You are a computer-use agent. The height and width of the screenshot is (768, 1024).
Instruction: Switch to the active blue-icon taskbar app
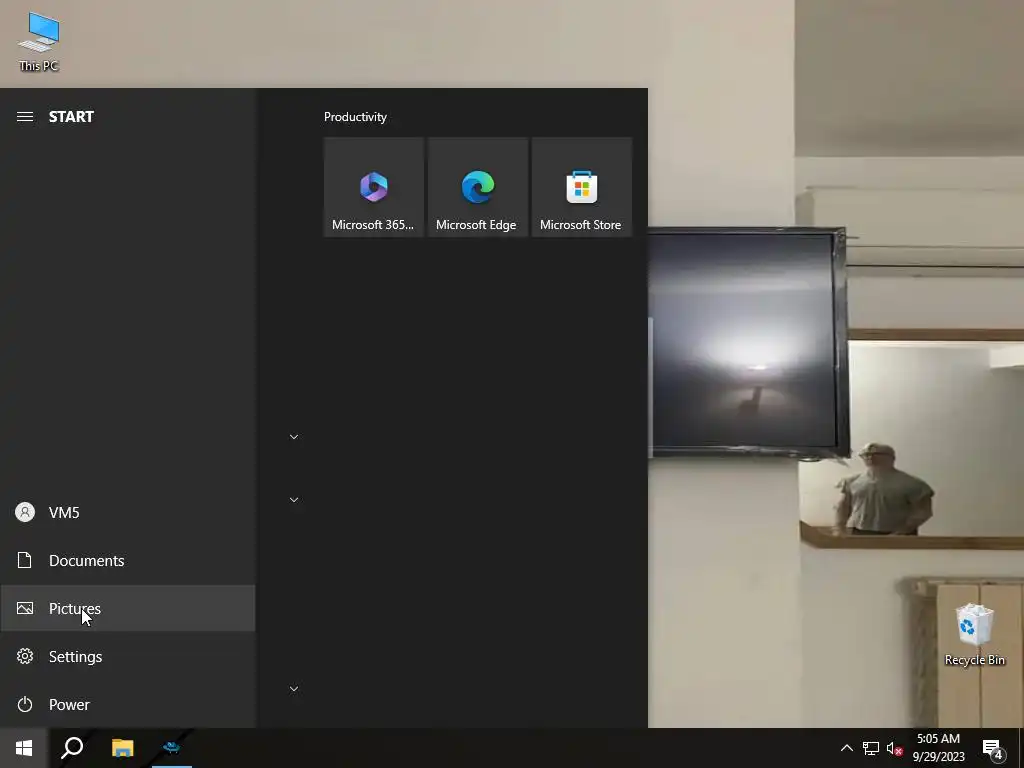[172, 748]
